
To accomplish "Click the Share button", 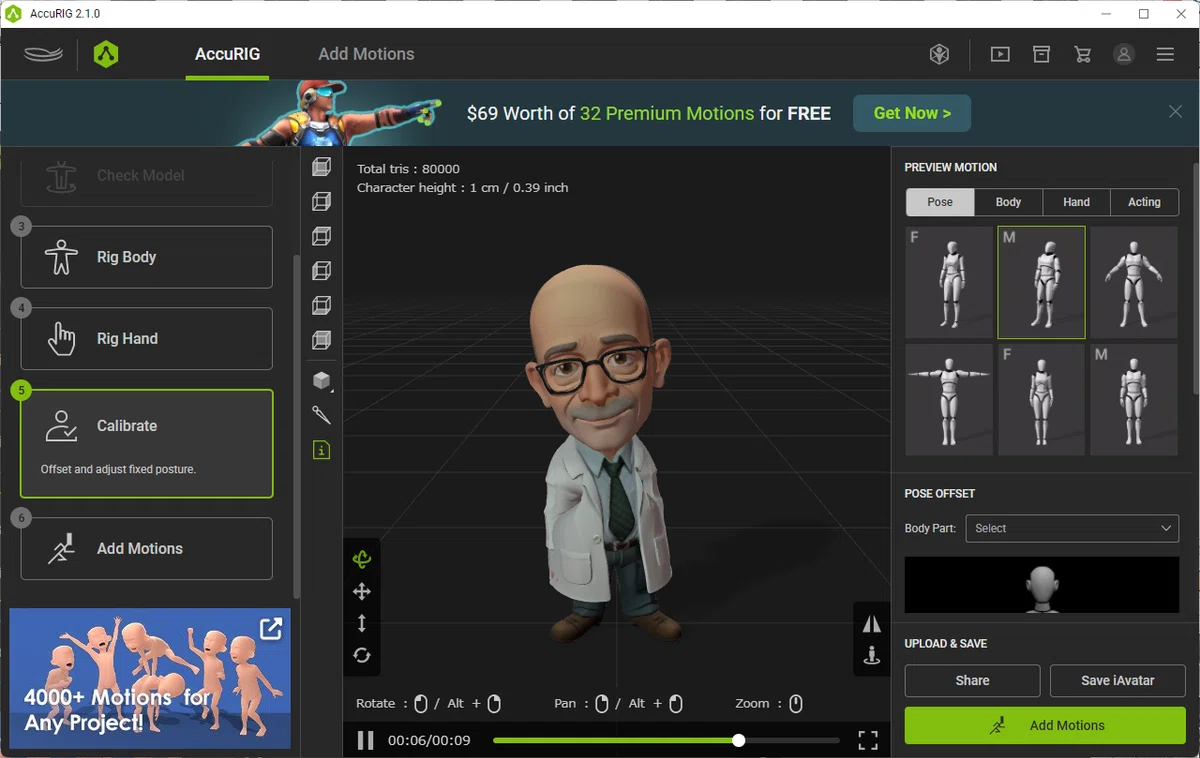I will click(x=972, y=681).
